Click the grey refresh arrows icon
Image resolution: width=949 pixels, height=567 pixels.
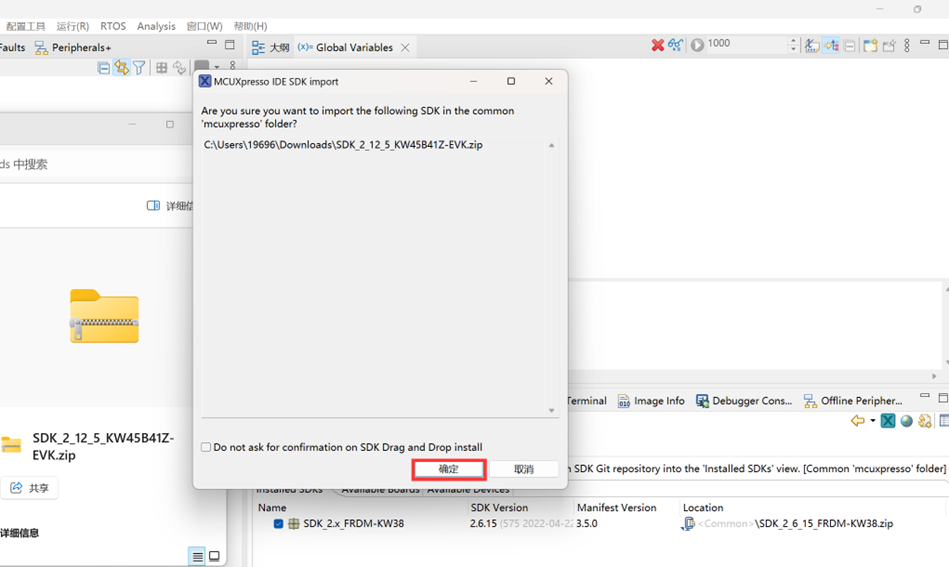coord(179,68)
